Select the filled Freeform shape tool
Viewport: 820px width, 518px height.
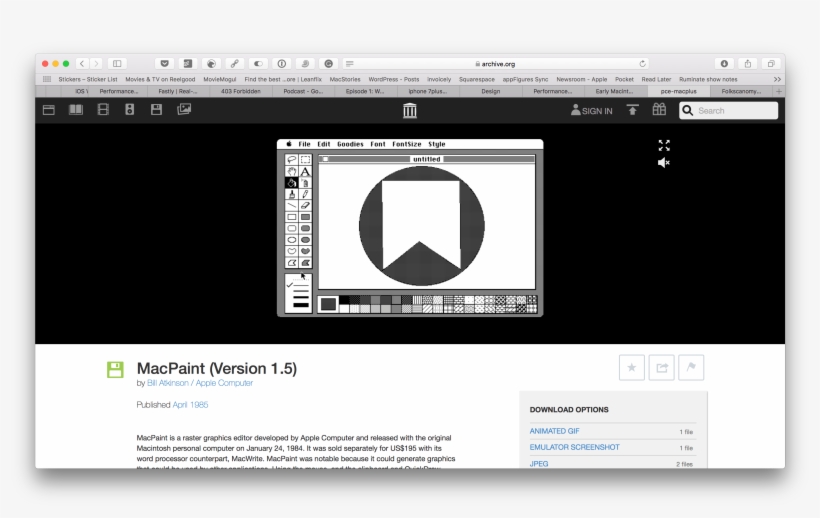click(305, 251)
